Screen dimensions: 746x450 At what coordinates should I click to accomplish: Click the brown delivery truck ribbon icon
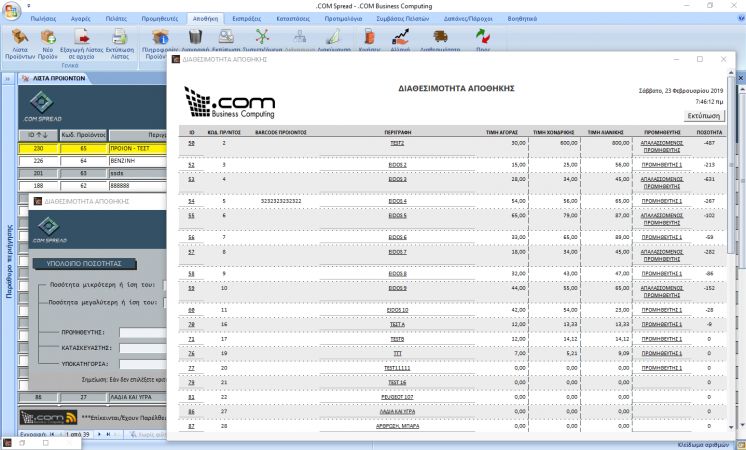(x=441, y=36)
